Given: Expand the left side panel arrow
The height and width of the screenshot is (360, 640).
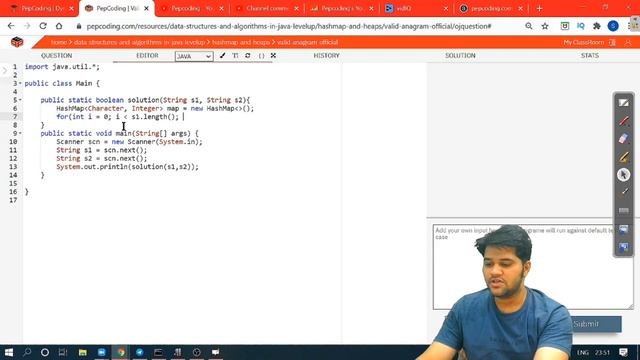Looking at the screenshot, I should pyautogui.click(x=4, y=71).
